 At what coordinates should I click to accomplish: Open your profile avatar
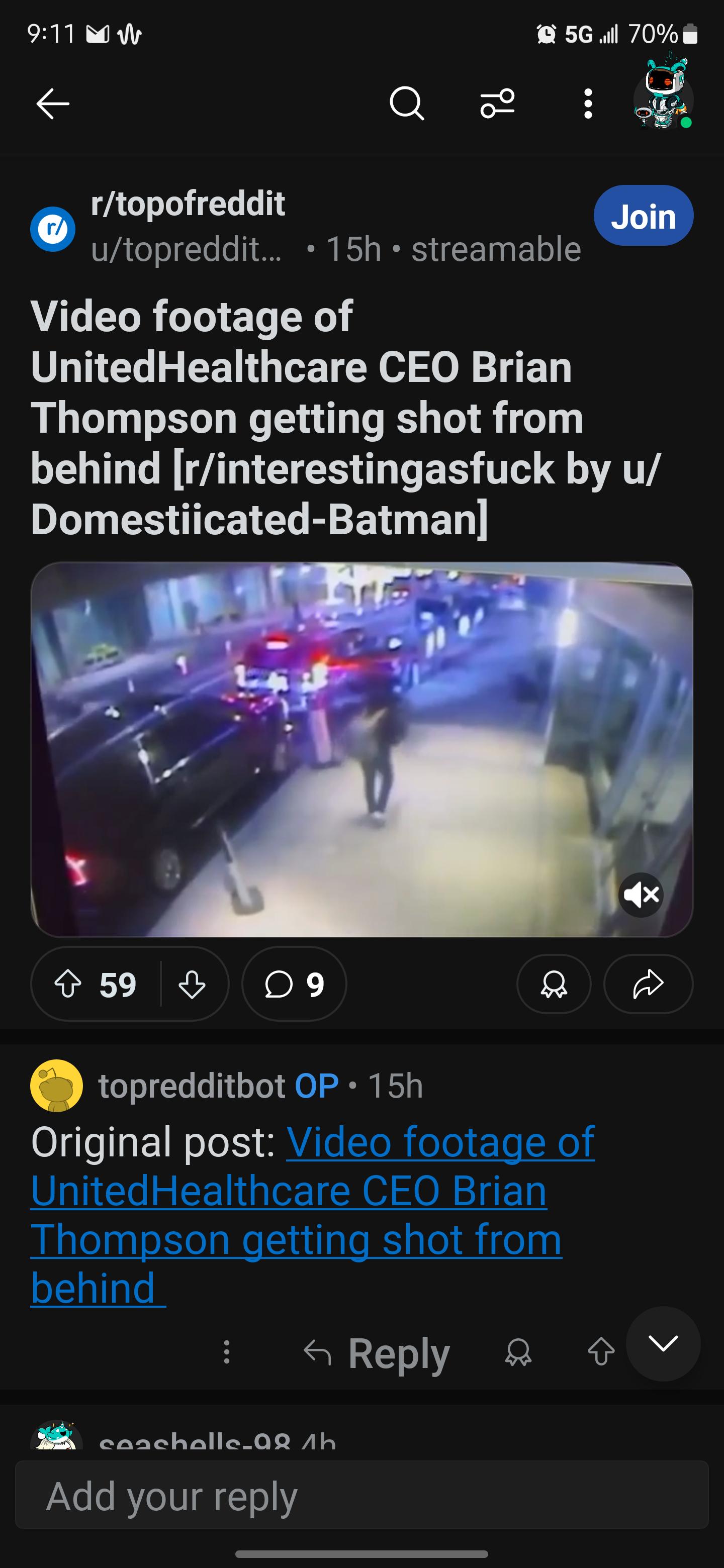tap(663, 96)
